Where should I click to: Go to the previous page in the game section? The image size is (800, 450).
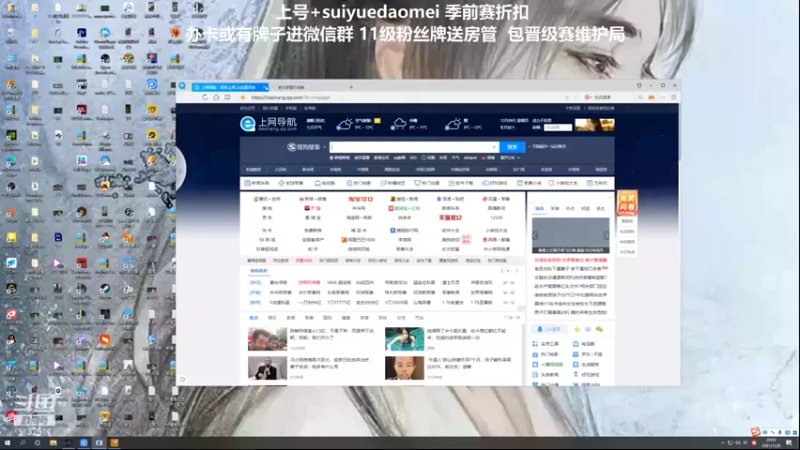(502, 271)
